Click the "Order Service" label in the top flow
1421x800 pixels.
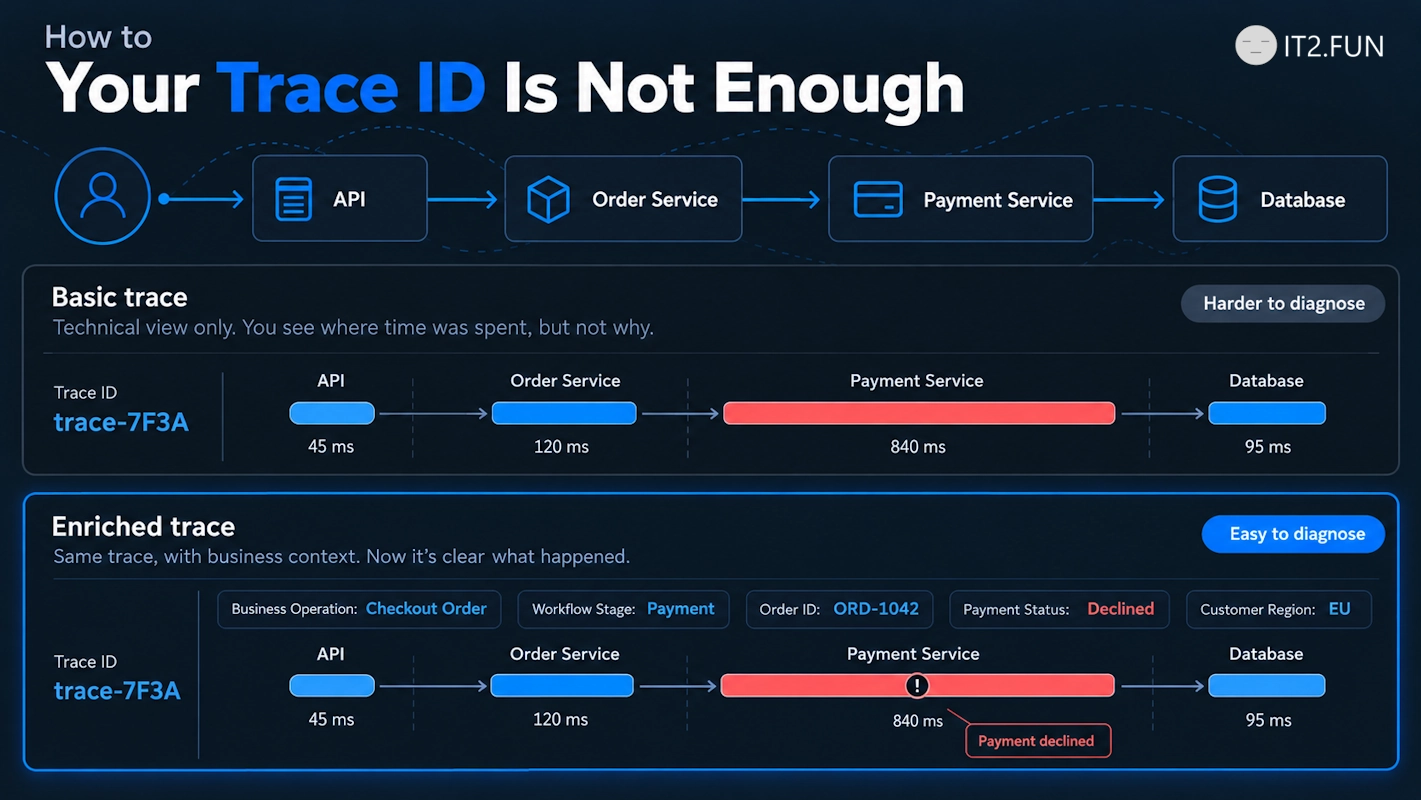(x=655, y=199)
